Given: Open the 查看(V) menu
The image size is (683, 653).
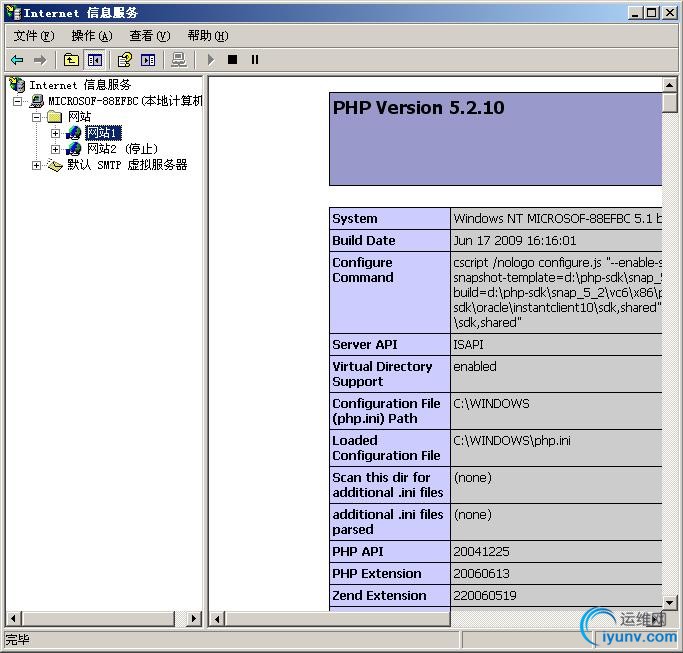Looking at the screenshot, I should 149,36.
